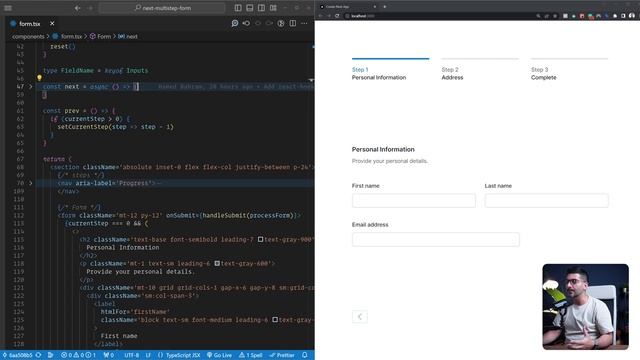Change LF end-of-line sequence
This screenshot has height=360, width=640.
(148, 355)
